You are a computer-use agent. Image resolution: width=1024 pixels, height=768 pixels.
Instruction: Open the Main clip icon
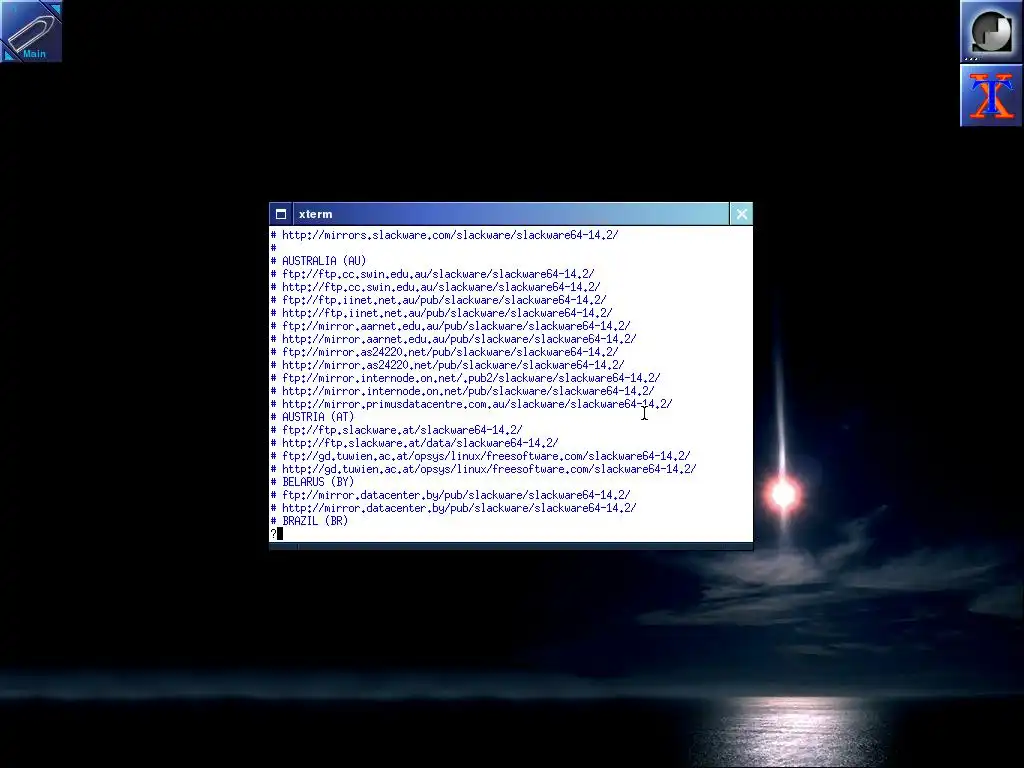(31, 31)
